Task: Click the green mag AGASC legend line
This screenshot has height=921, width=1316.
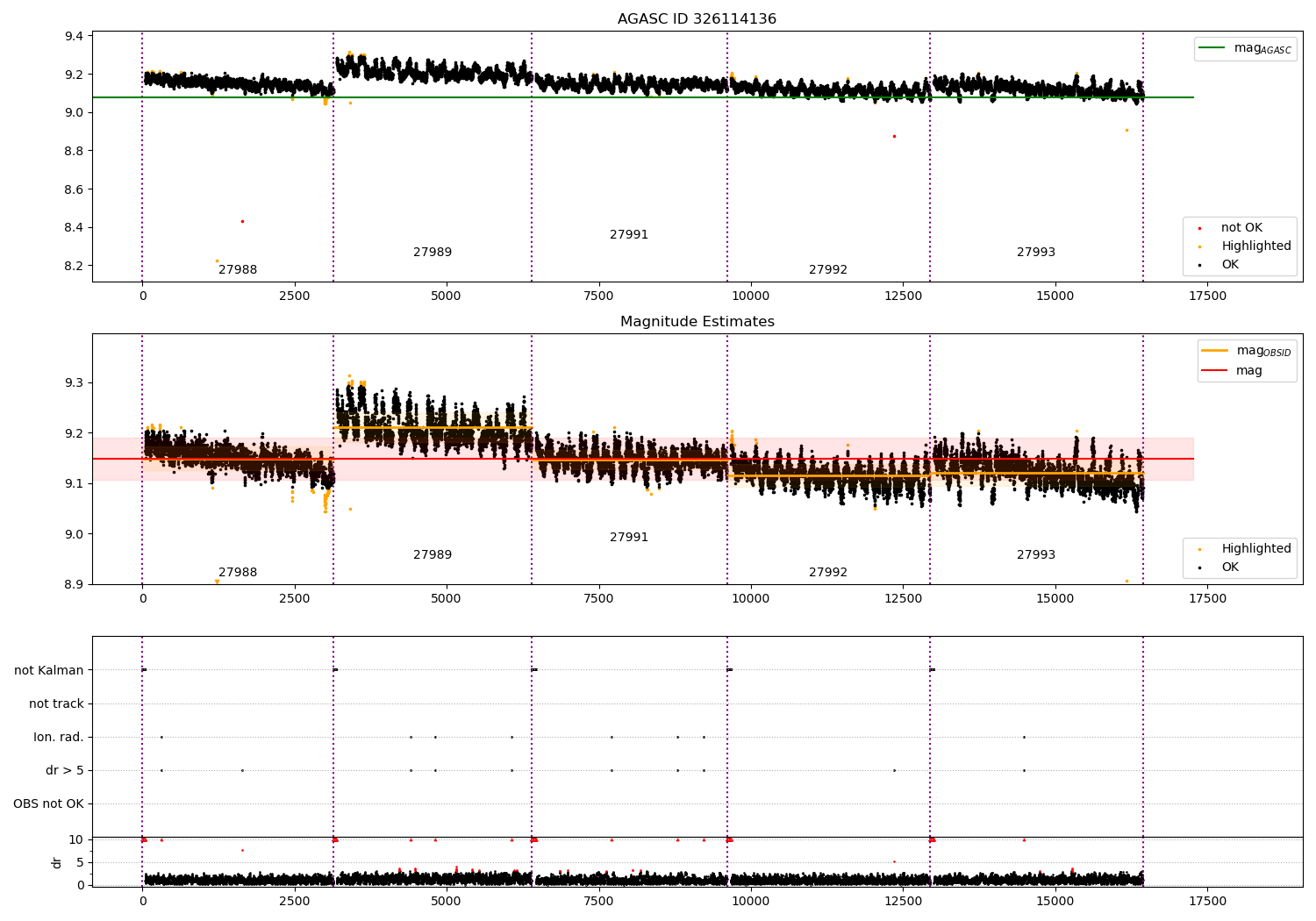Action: 1212,48
